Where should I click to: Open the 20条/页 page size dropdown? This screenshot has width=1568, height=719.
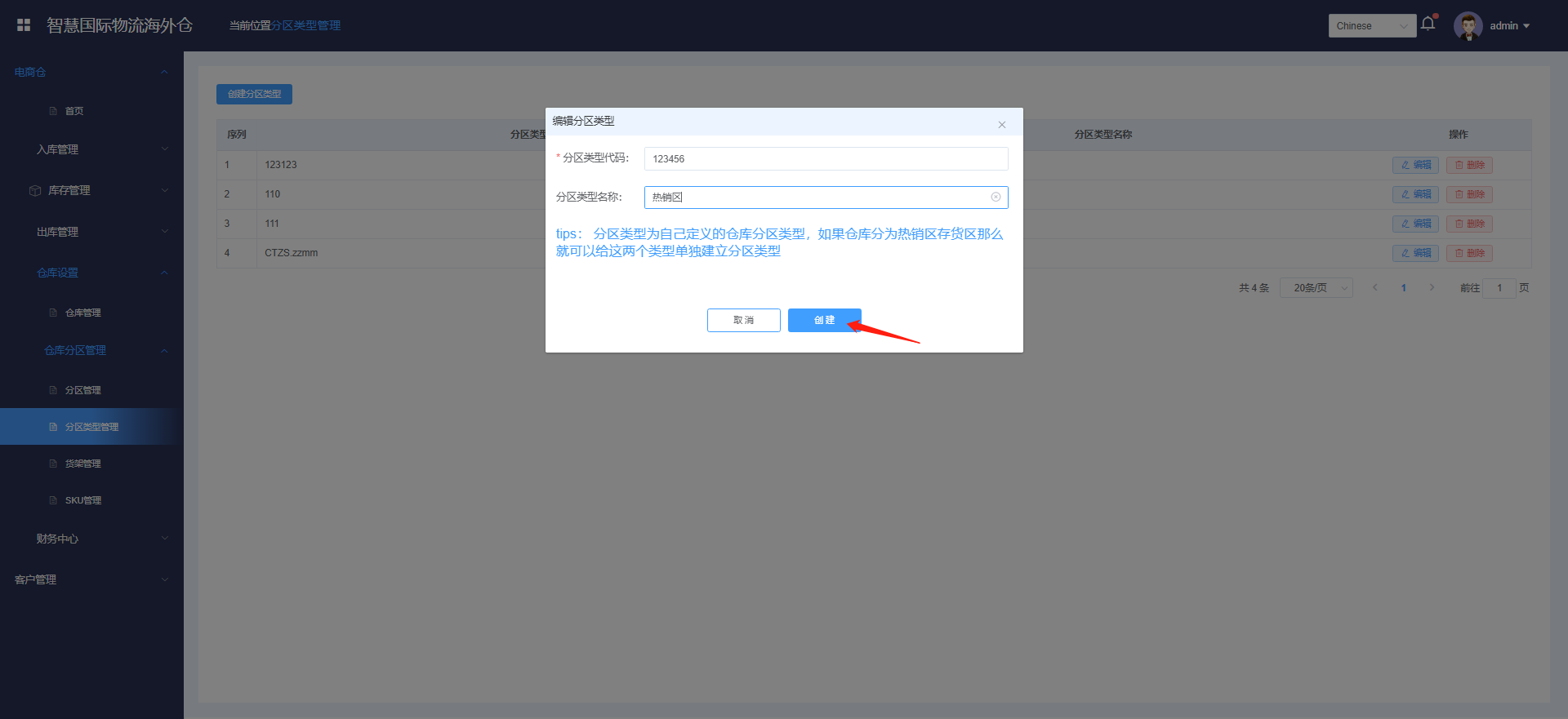1316,287
